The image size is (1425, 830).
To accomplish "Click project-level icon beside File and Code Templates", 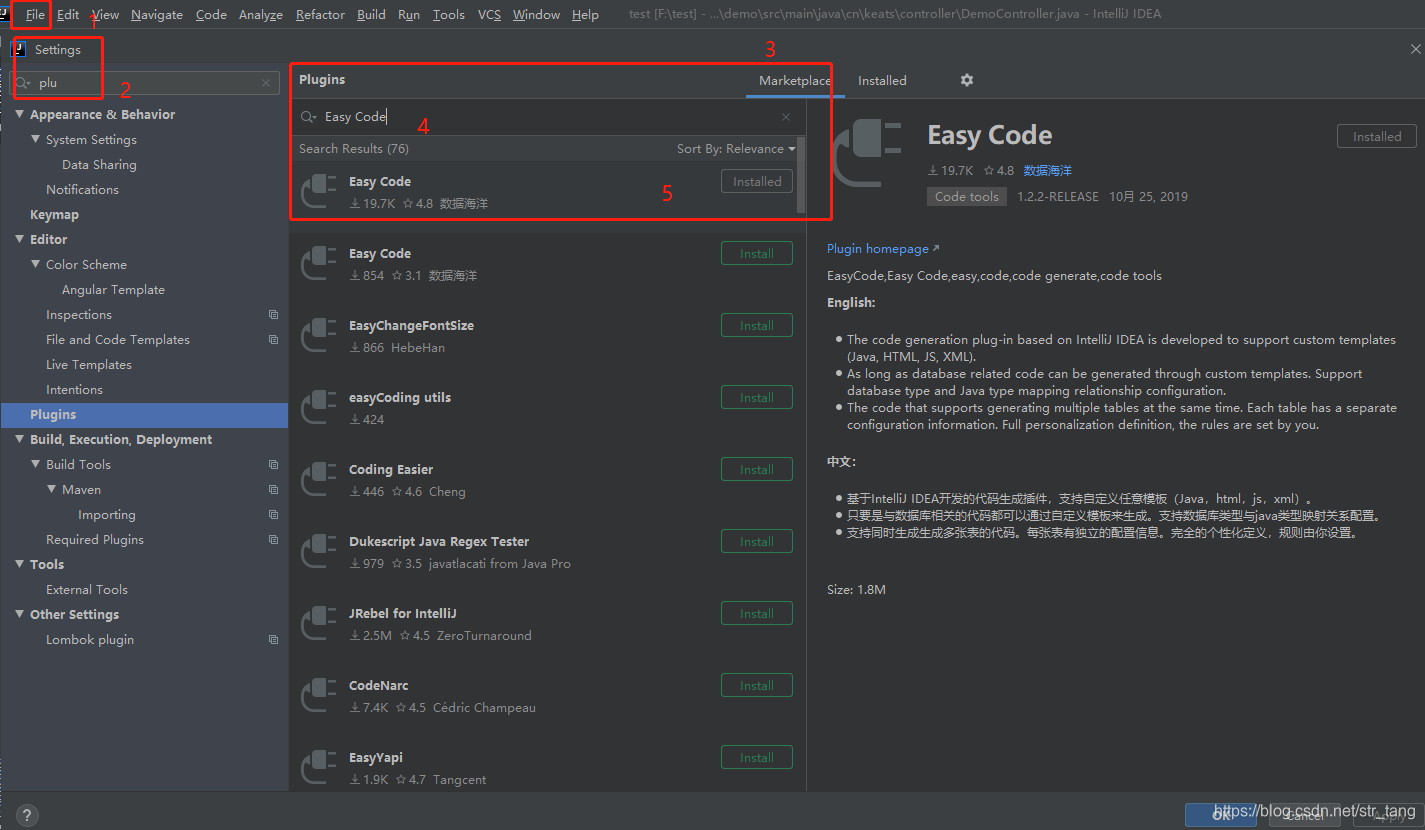I will tap(273, 340).
